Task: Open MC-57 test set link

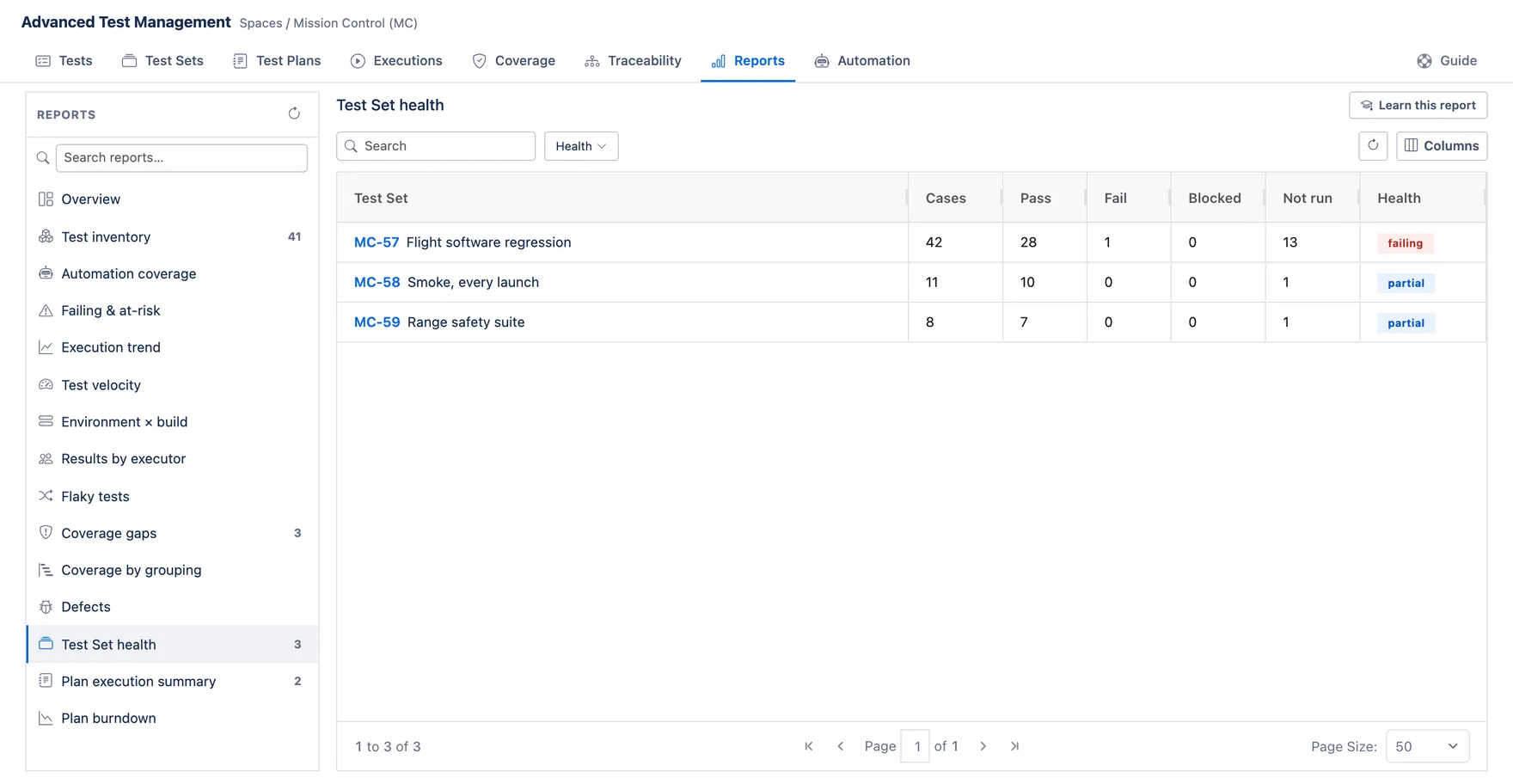Action: coord(377,242)
